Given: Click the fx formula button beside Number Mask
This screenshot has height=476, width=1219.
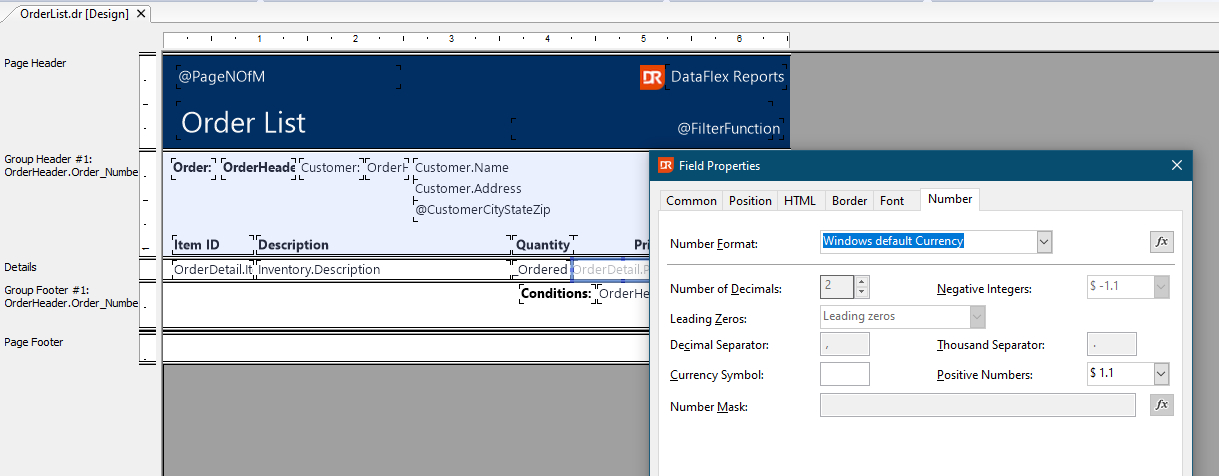Looking at the screenshot, I should (1161, 405).
